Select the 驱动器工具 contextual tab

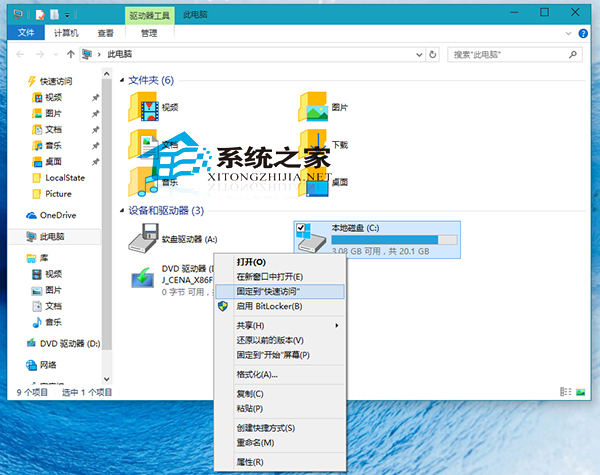click(x=150, y=16)
